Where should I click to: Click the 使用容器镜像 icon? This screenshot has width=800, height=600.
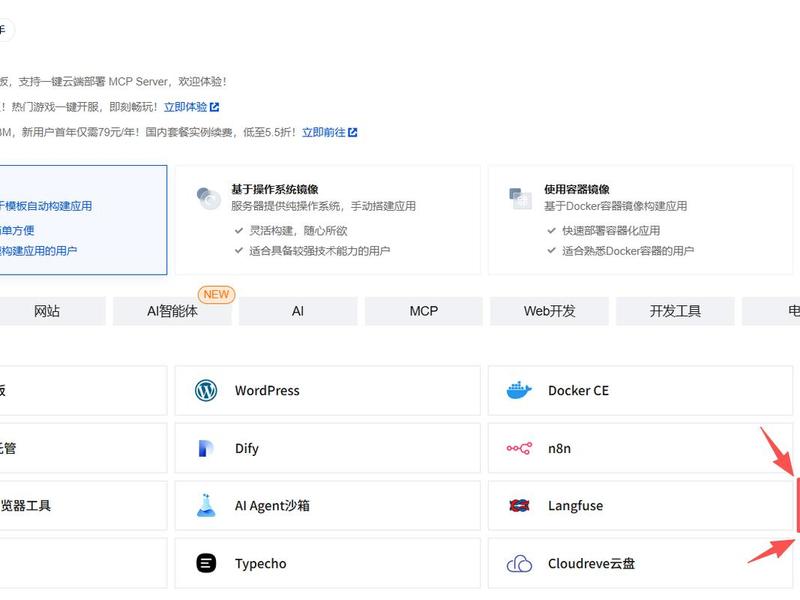(520, 198)
